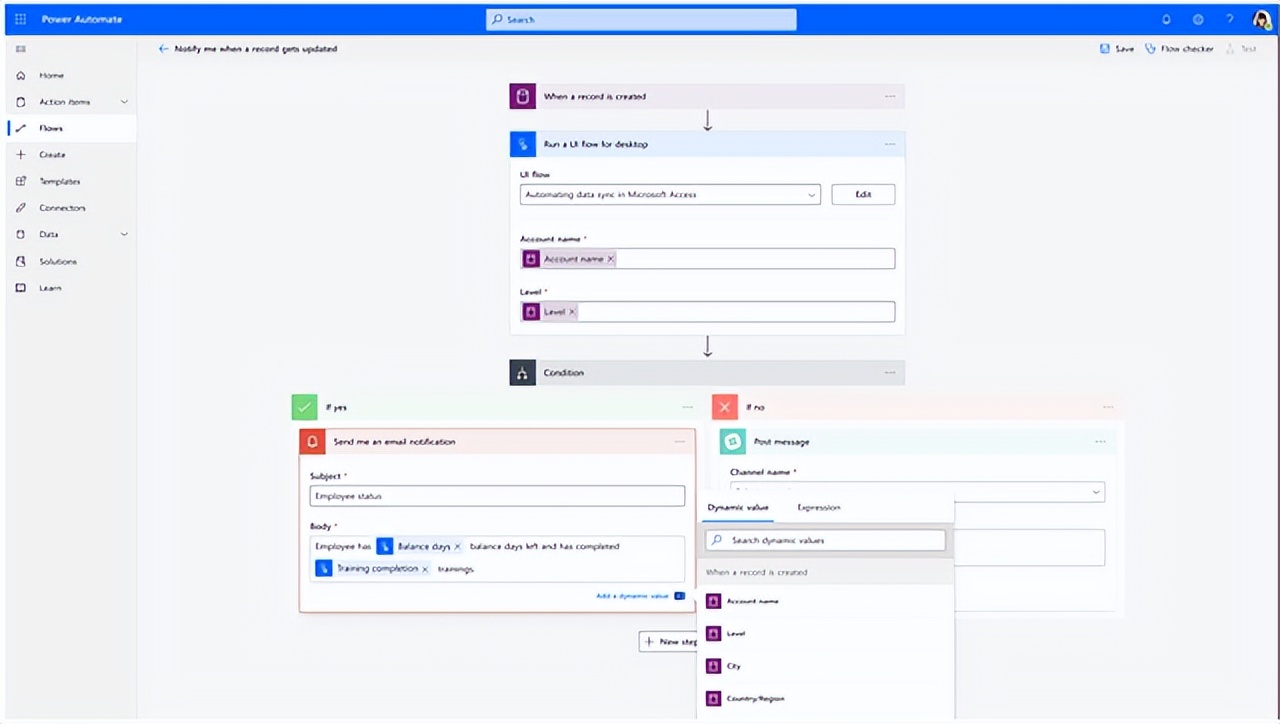This screenshot has width=1280, height=724.
Task: Click Add a dynamic value link
Action: 632,596
